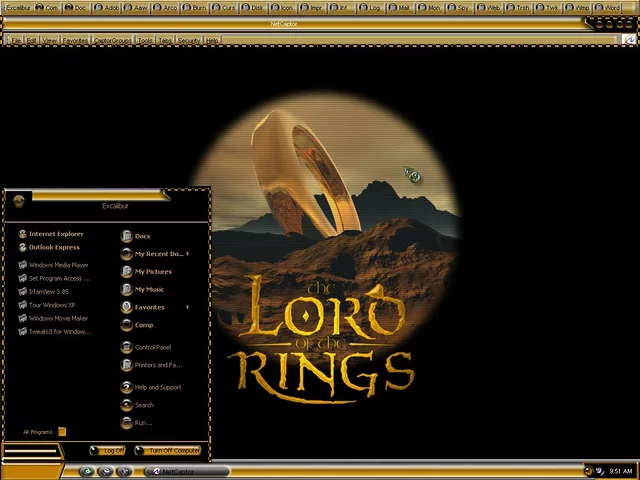Open the Impr toolbar shortcut

click(x=313, y=7)
